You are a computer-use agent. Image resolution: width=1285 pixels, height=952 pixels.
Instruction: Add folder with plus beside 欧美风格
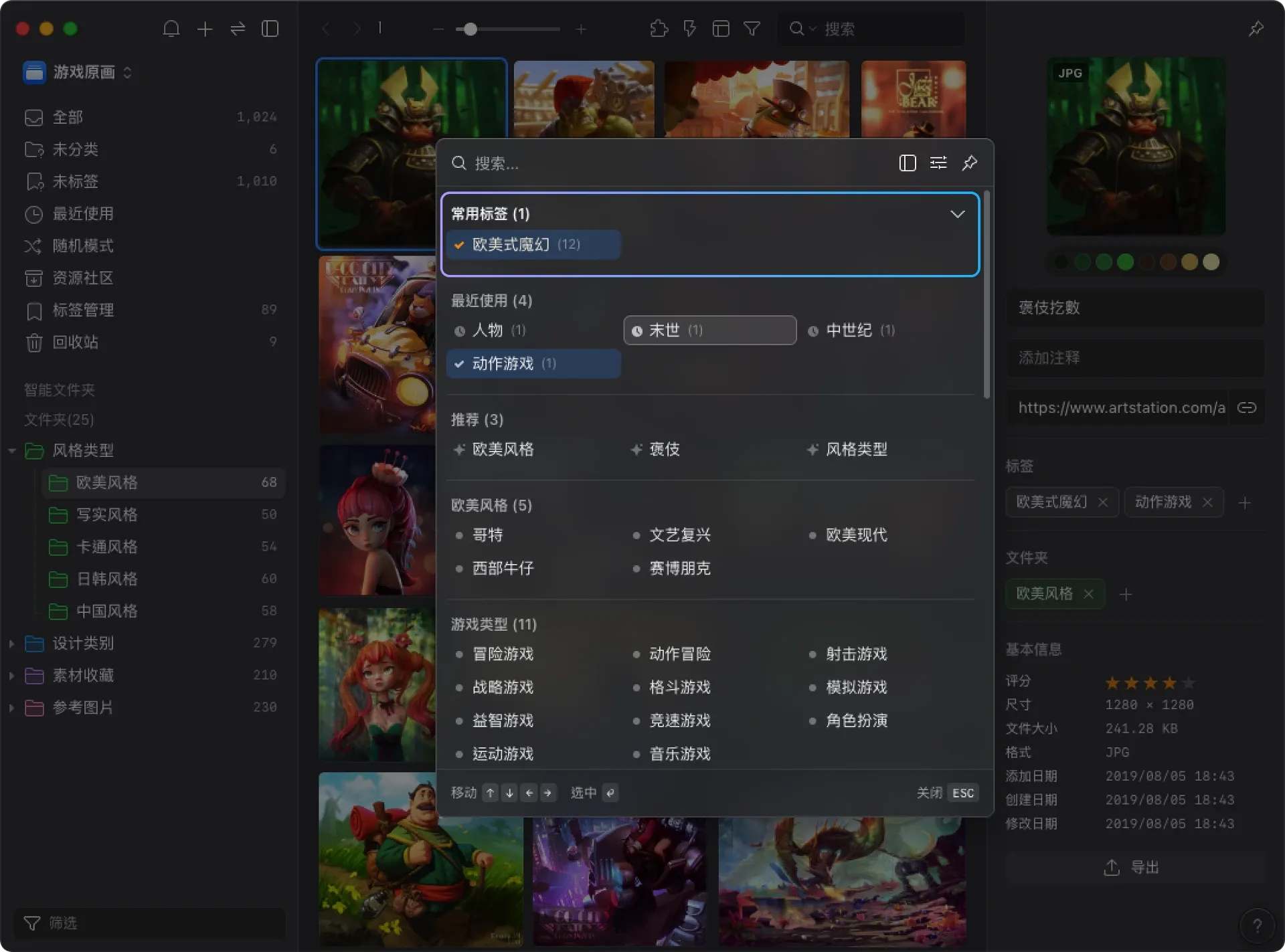click(x=1126, y=594)
